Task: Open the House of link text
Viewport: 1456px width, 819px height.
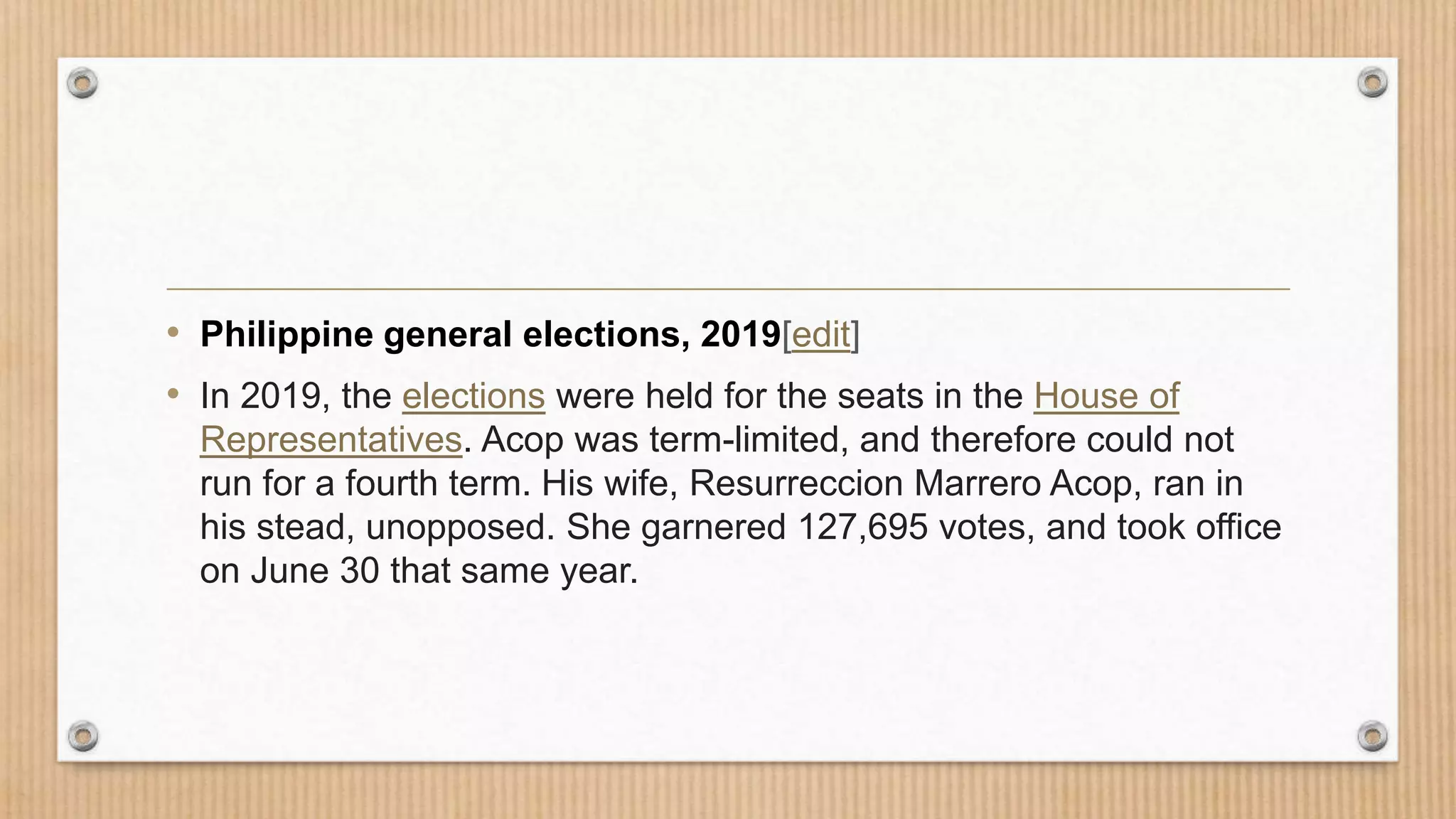Action: coord(1106,396)
